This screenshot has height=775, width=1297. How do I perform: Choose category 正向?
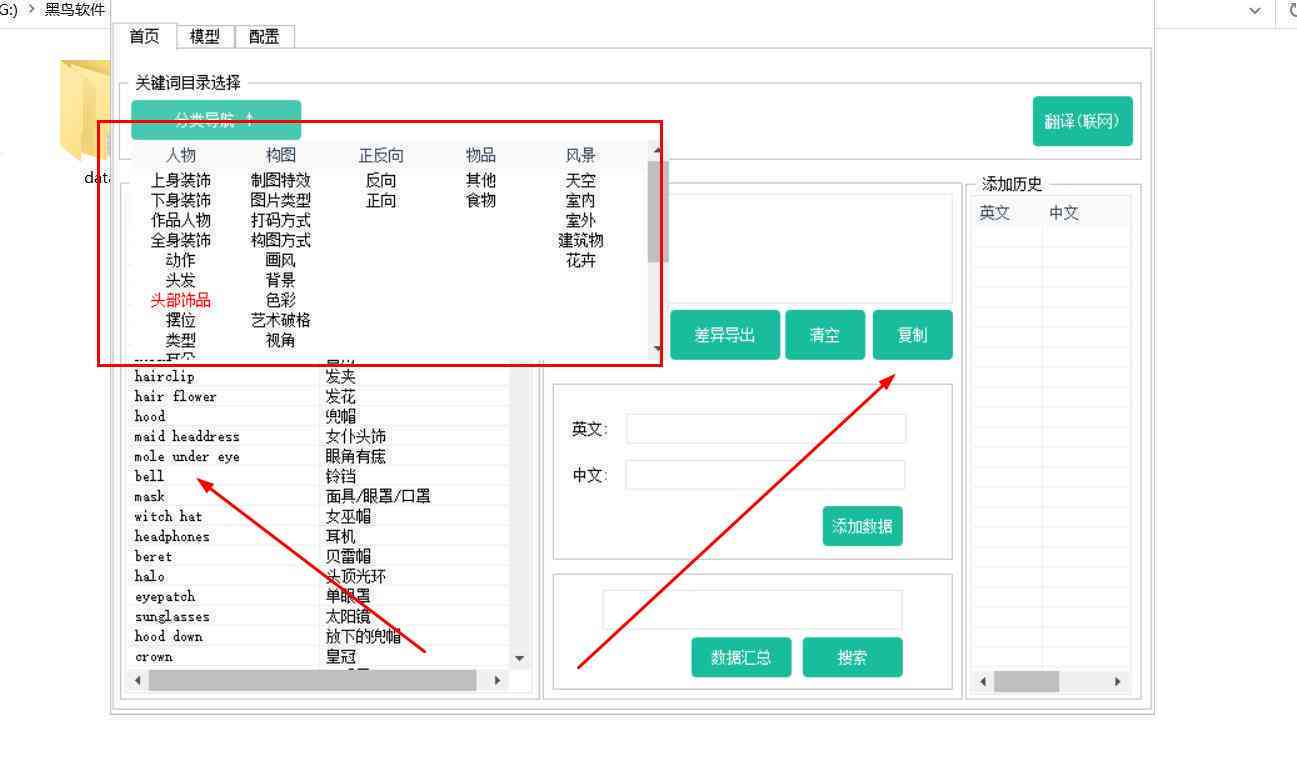click(x=381, y=201)
